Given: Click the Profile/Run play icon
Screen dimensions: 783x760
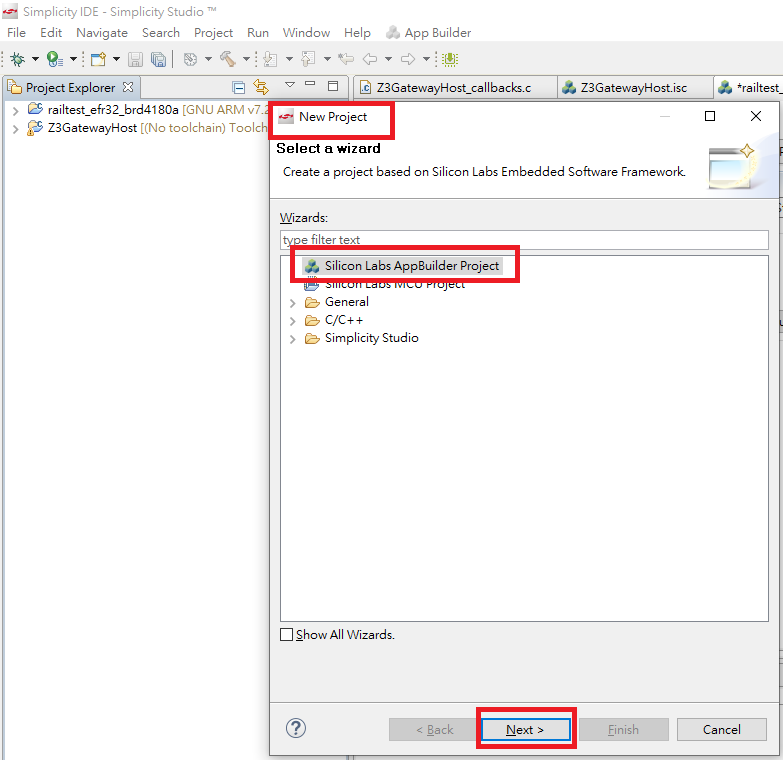Looking at the screenshot, I should tap(54, 59).
